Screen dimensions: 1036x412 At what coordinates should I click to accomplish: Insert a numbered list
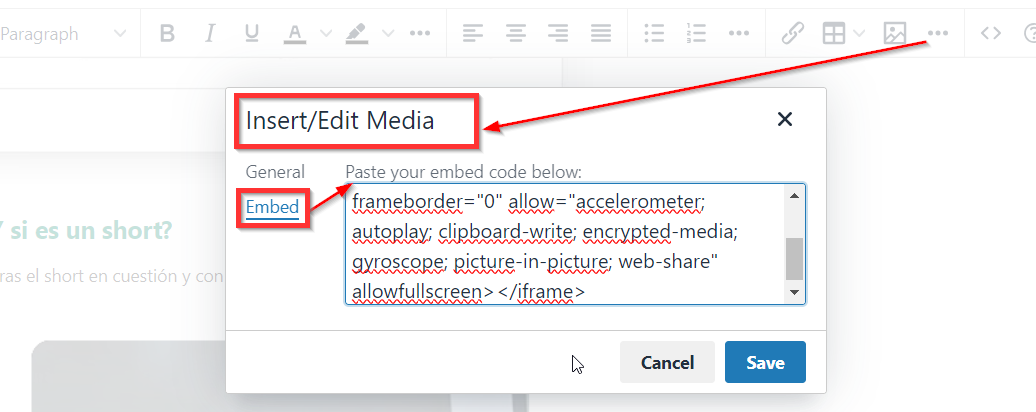696,33
